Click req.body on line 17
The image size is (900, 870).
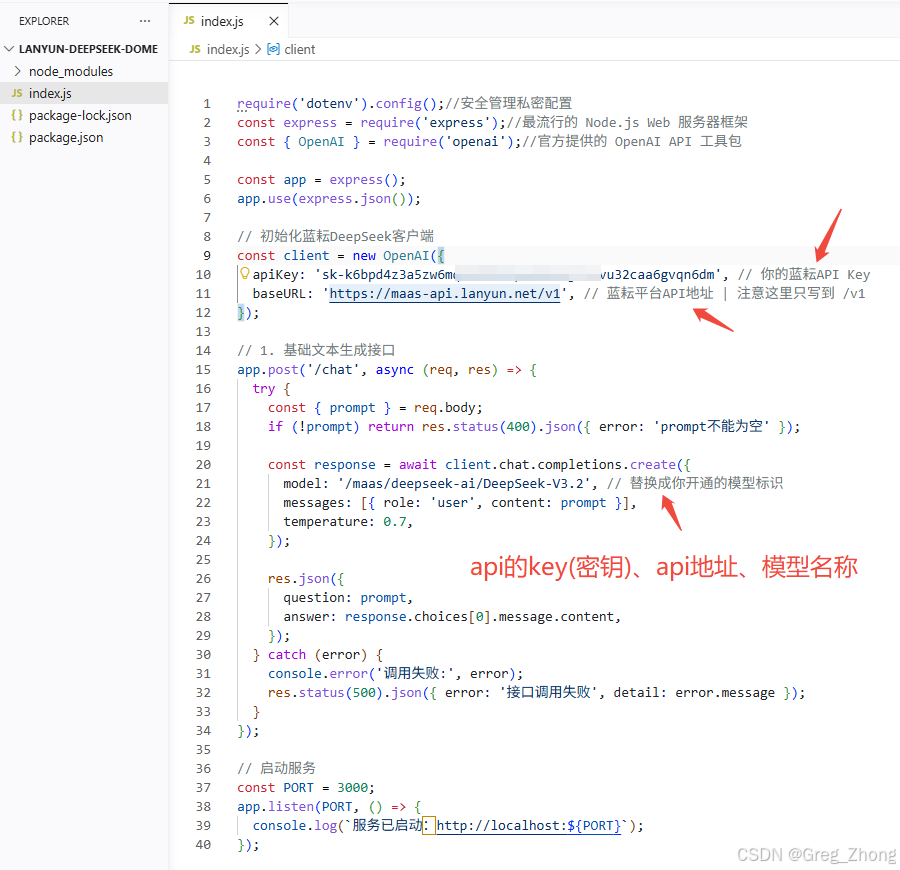click(x=444, y=407)
